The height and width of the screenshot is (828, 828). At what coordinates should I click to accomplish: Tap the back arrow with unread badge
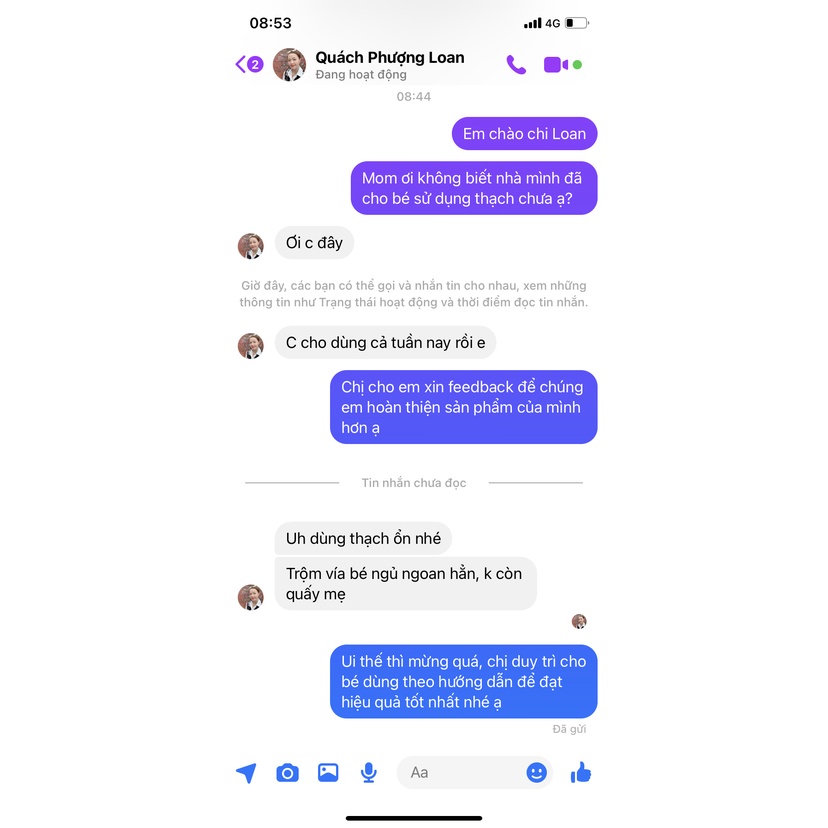tap(249, 64)
